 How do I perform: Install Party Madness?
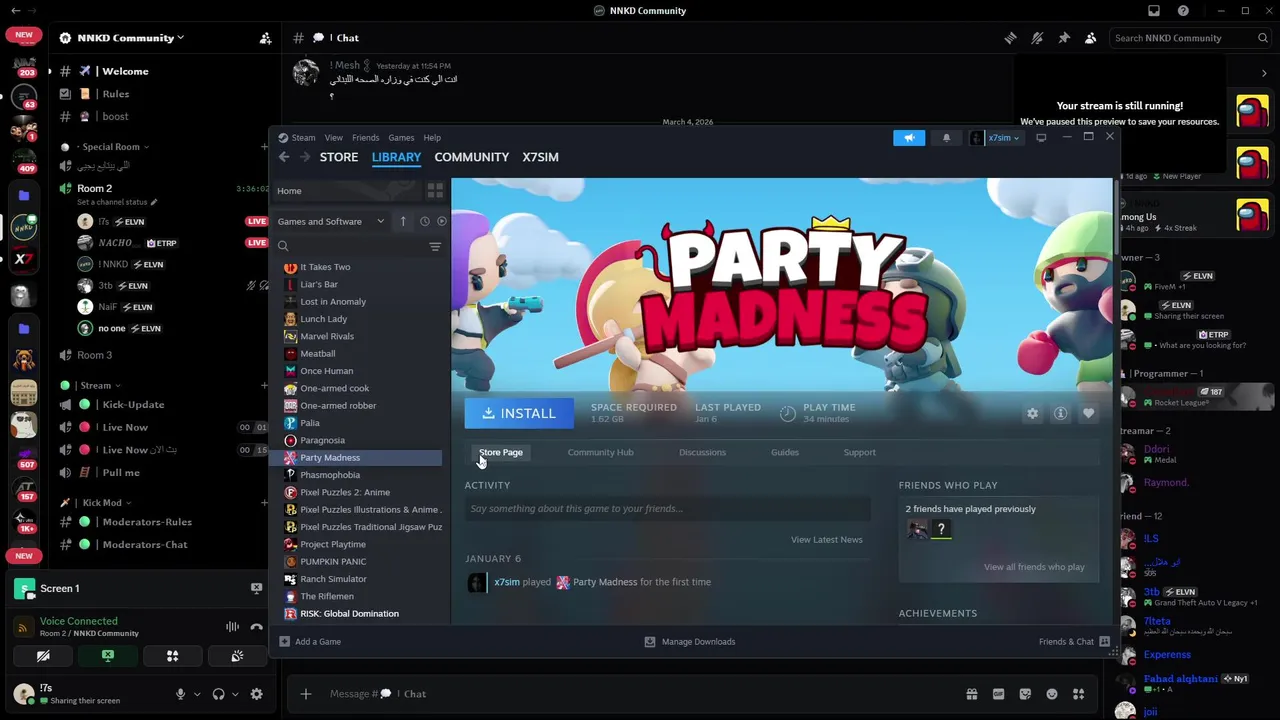click(518, 413)
